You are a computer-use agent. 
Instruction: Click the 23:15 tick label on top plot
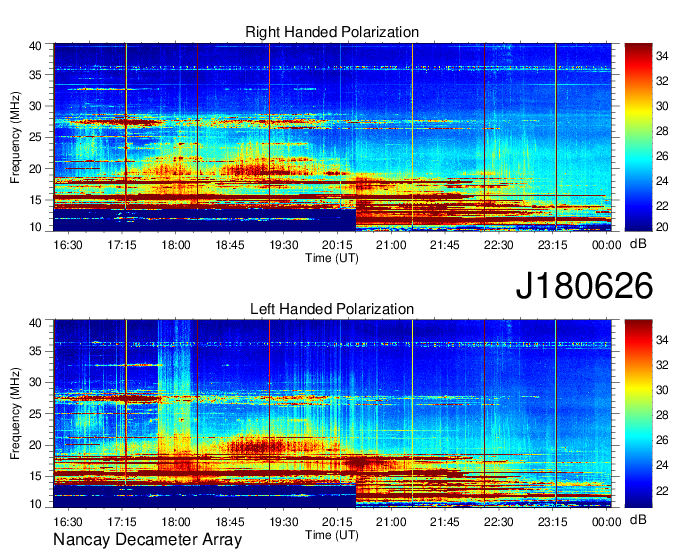click(x=552, y=245)
